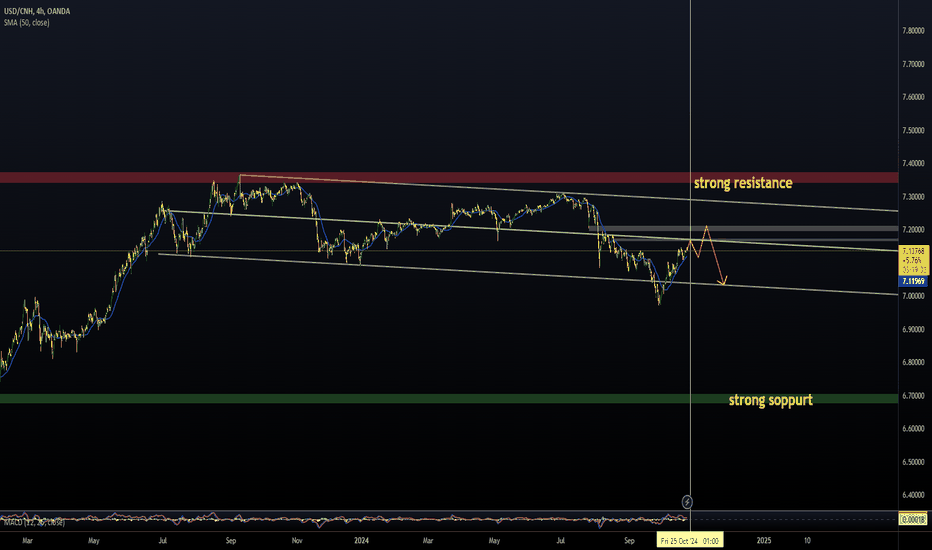Click the 7.40000 price axis label
Viewport: 932px width, 550px height.
(913, 163)
